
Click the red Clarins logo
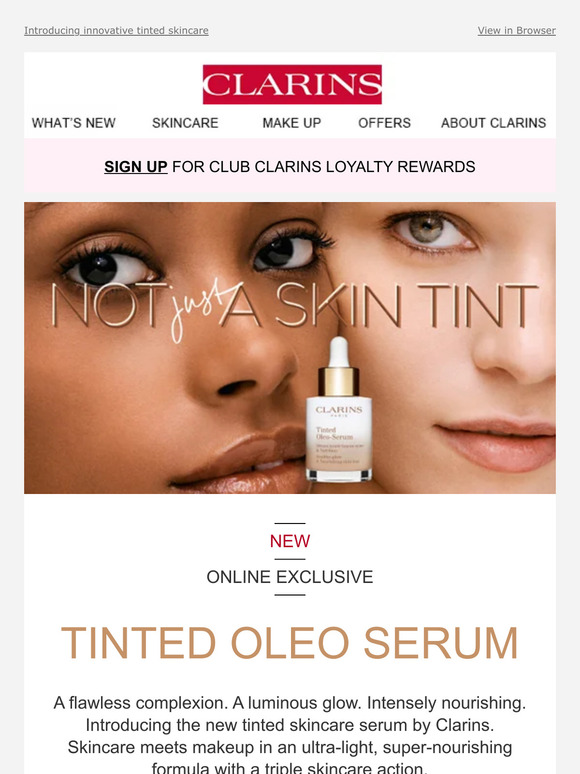[292, 84]
